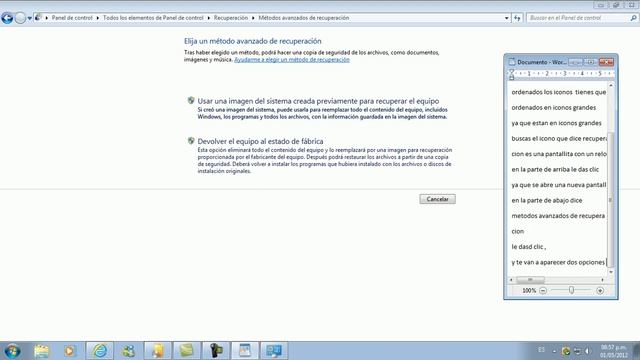Screen dimensions: 640x360
Task: Click Show Desktop button at taskbar end
Action: point(636,351)
